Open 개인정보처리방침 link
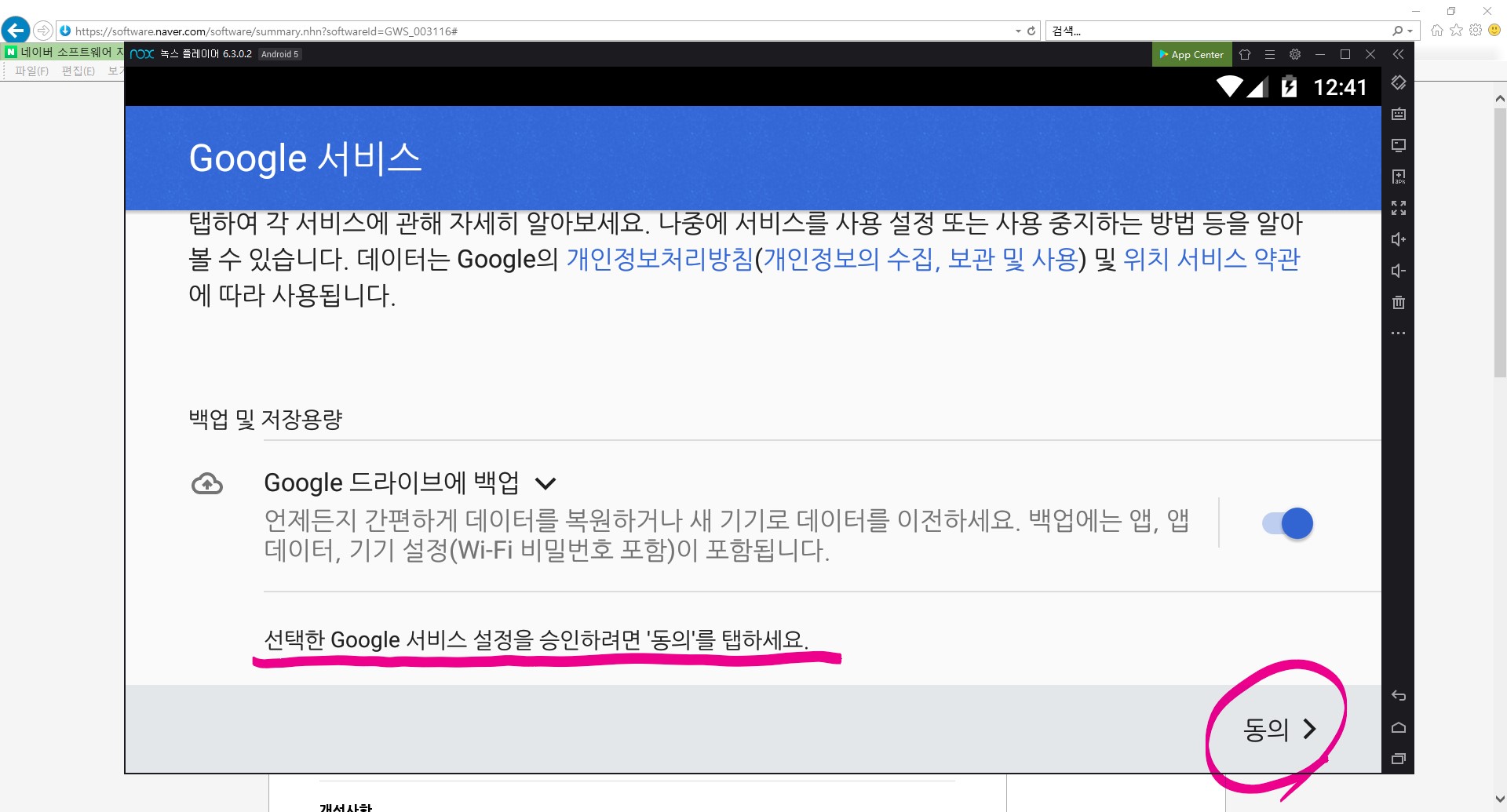 660,259
